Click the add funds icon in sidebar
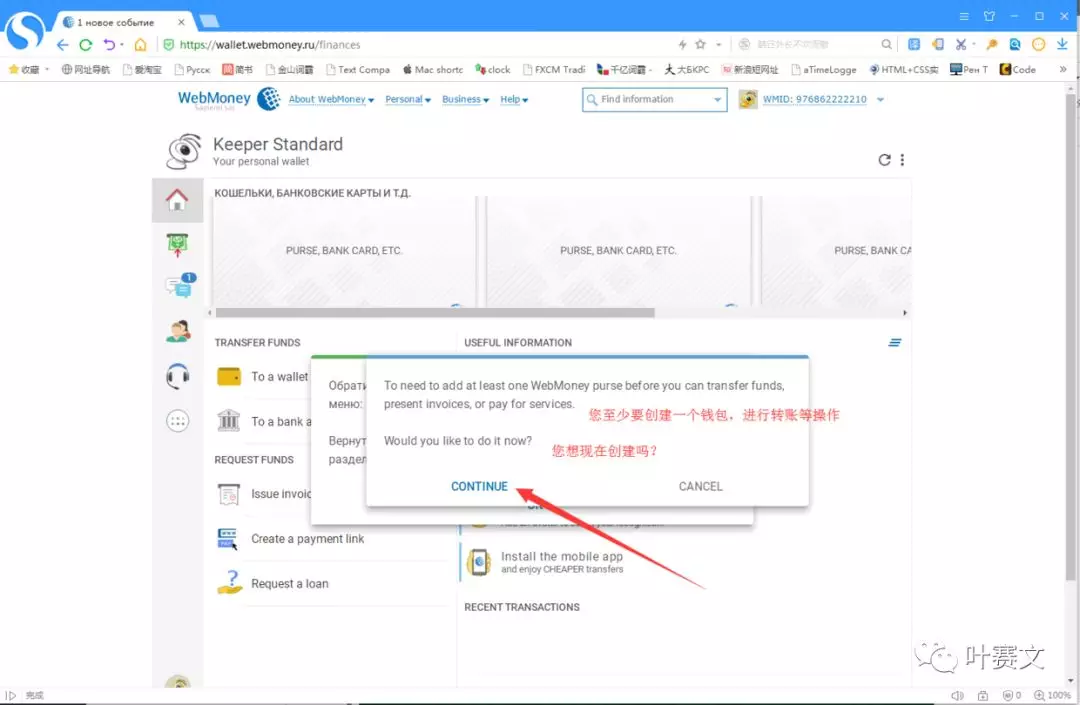 click(x=178, y=244)
